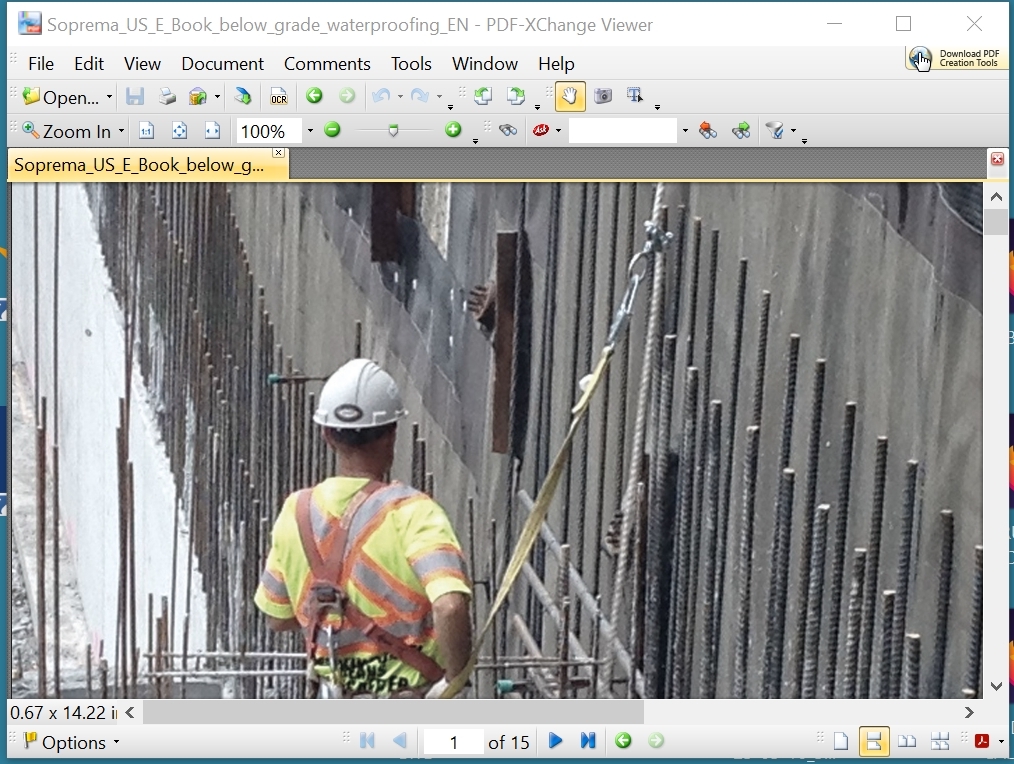Expand the zoom percentage dropdown
Screen dimensions: 1014x764
click(310, 131)
